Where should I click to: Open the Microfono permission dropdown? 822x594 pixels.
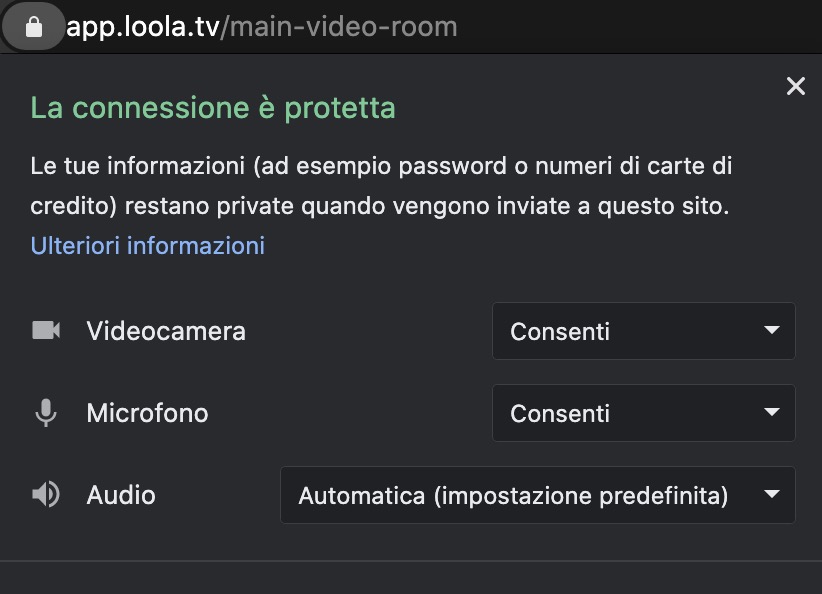point(643,413)
